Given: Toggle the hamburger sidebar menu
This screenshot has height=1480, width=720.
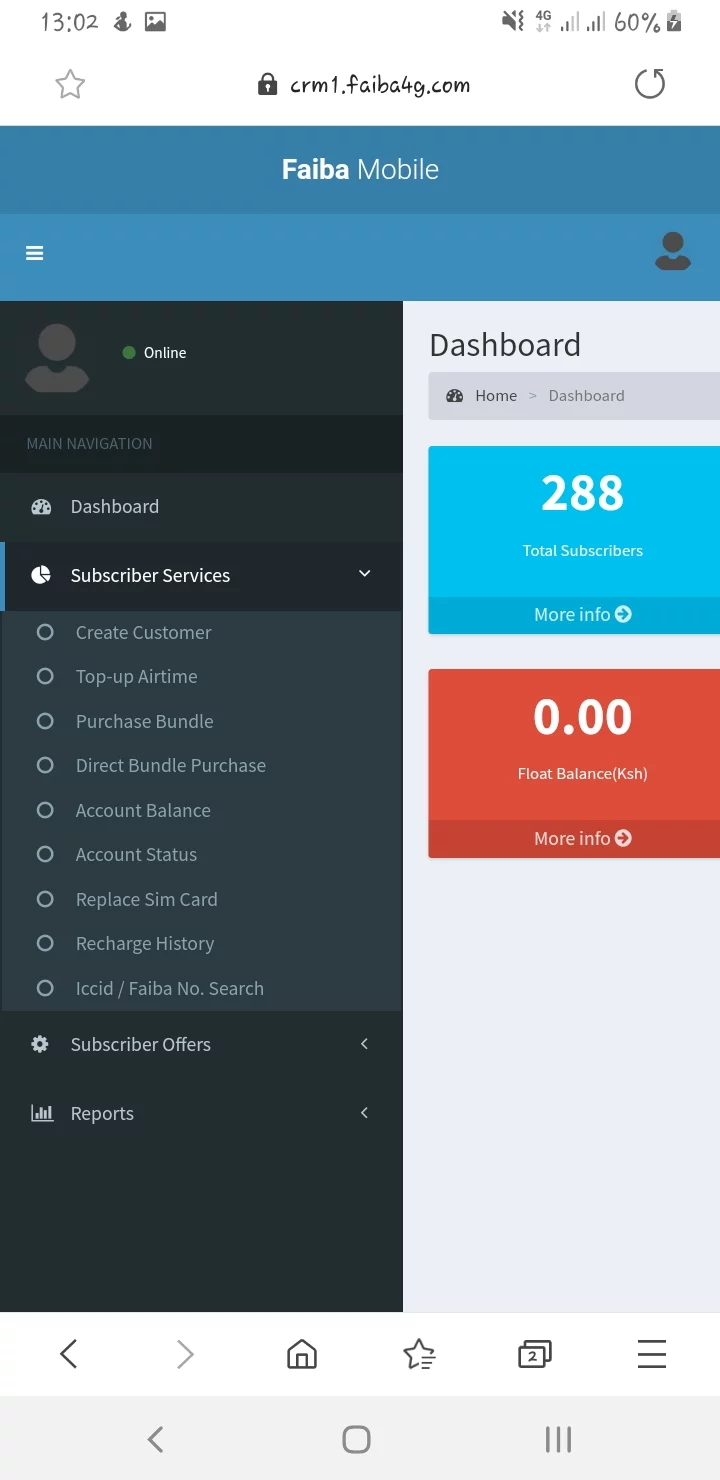Looking at the screenshot, I should click(x=35, y=254).
